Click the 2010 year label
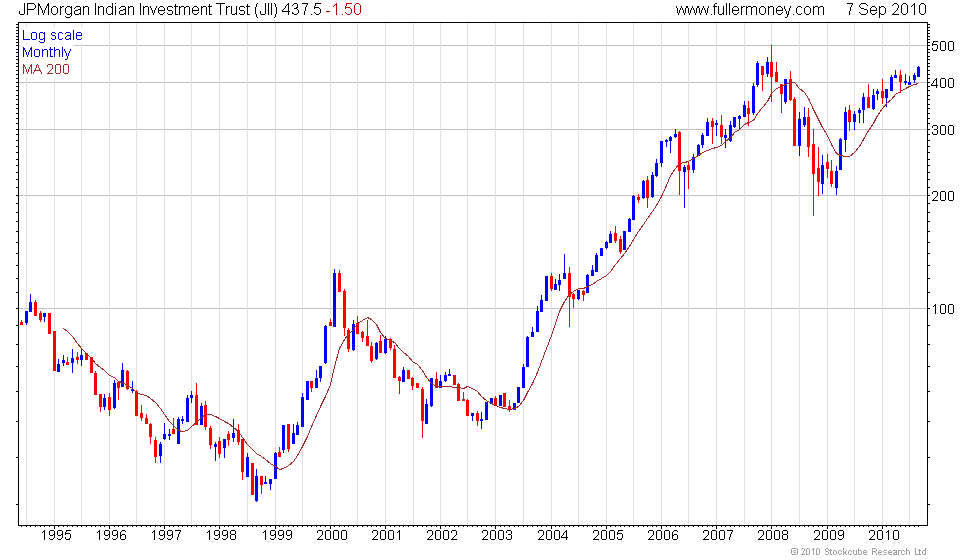The width and height of the screenshot is (980, 560). tap(883, 535)
